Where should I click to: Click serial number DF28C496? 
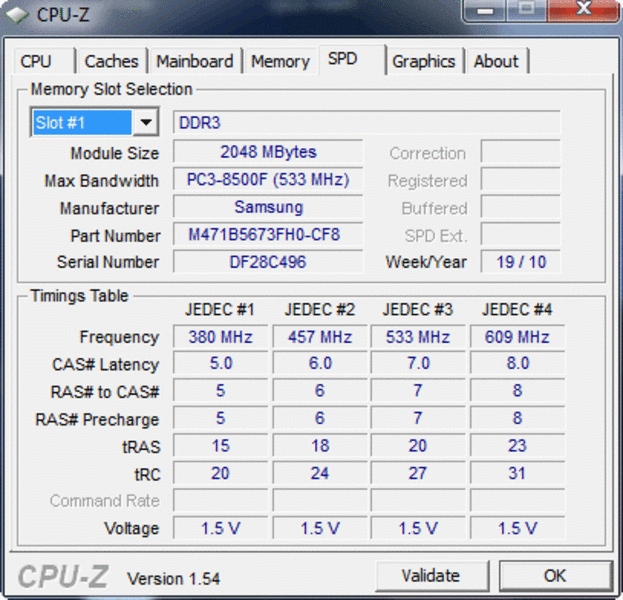tap(268, 262)
